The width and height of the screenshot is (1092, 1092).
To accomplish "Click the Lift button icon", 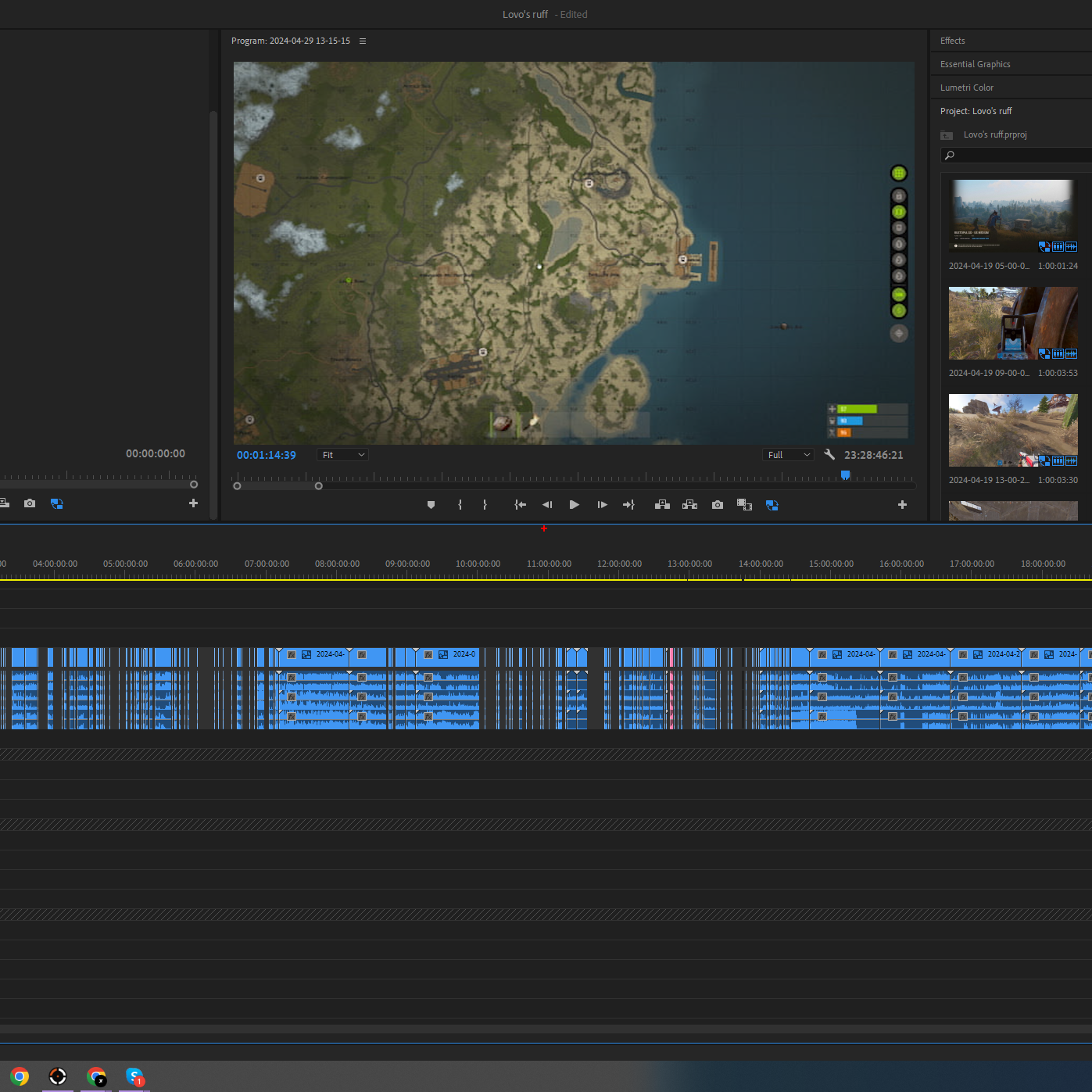I will pyautogui.click(x=662, y=505).
